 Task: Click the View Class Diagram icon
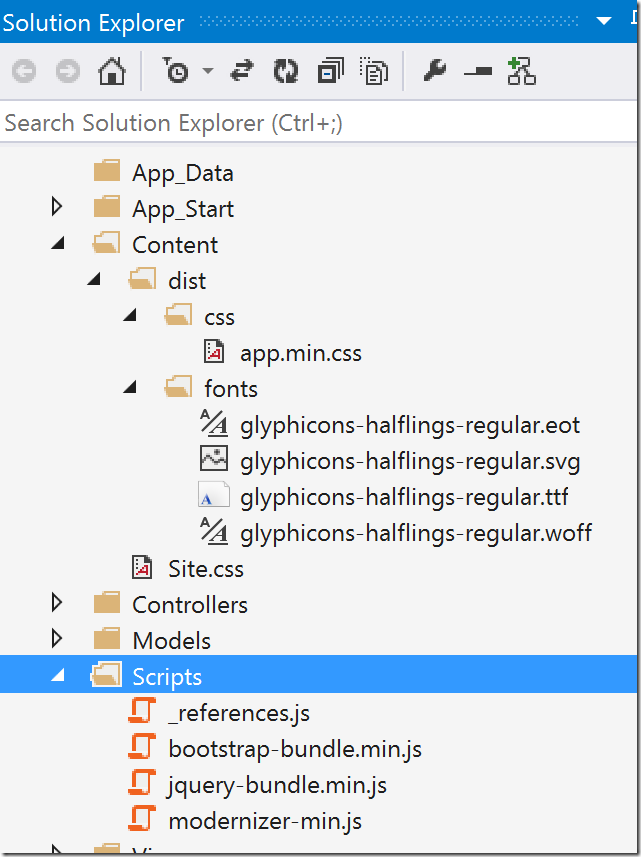(x=521, y=71)
